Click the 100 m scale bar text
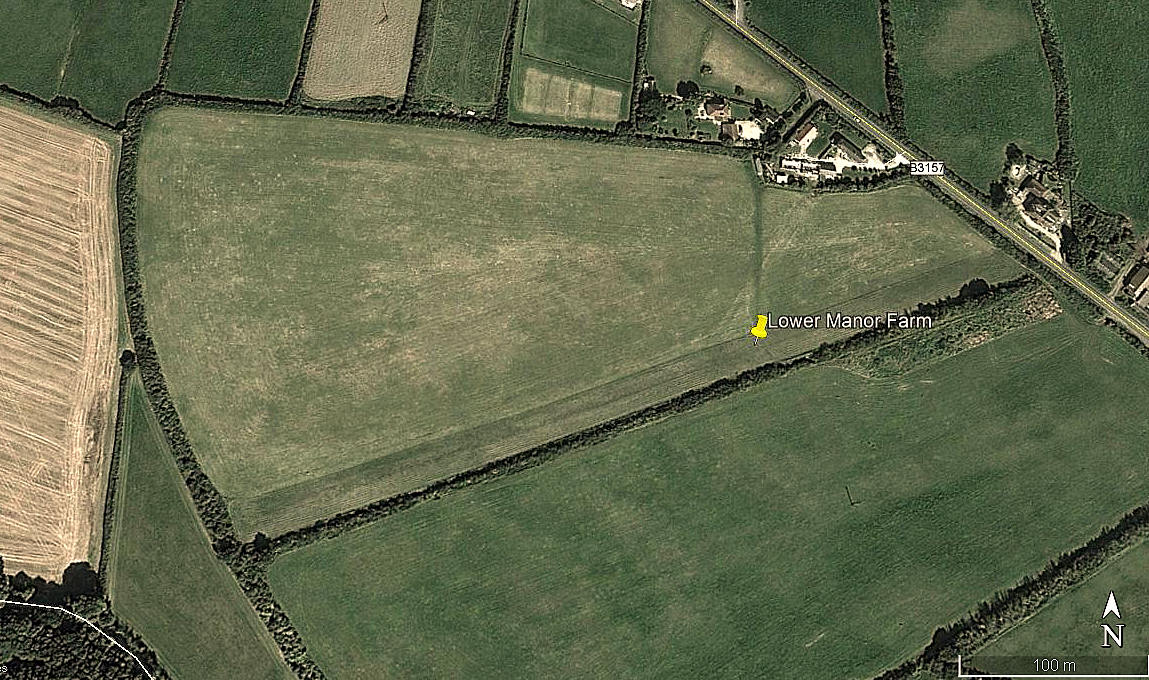 [x=1054, y=665]
